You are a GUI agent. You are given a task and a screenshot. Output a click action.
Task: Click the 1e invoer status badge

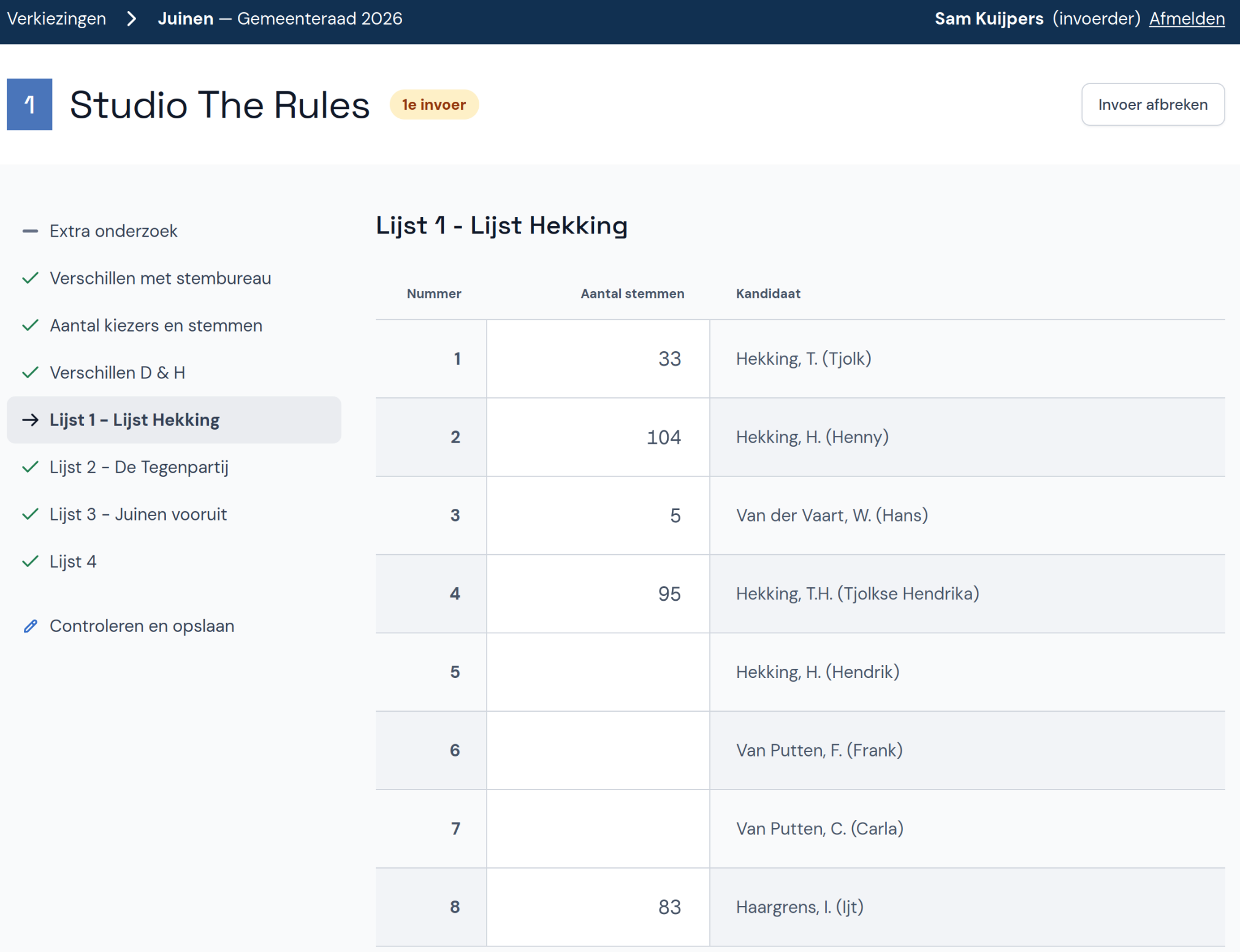pos(433,105)
